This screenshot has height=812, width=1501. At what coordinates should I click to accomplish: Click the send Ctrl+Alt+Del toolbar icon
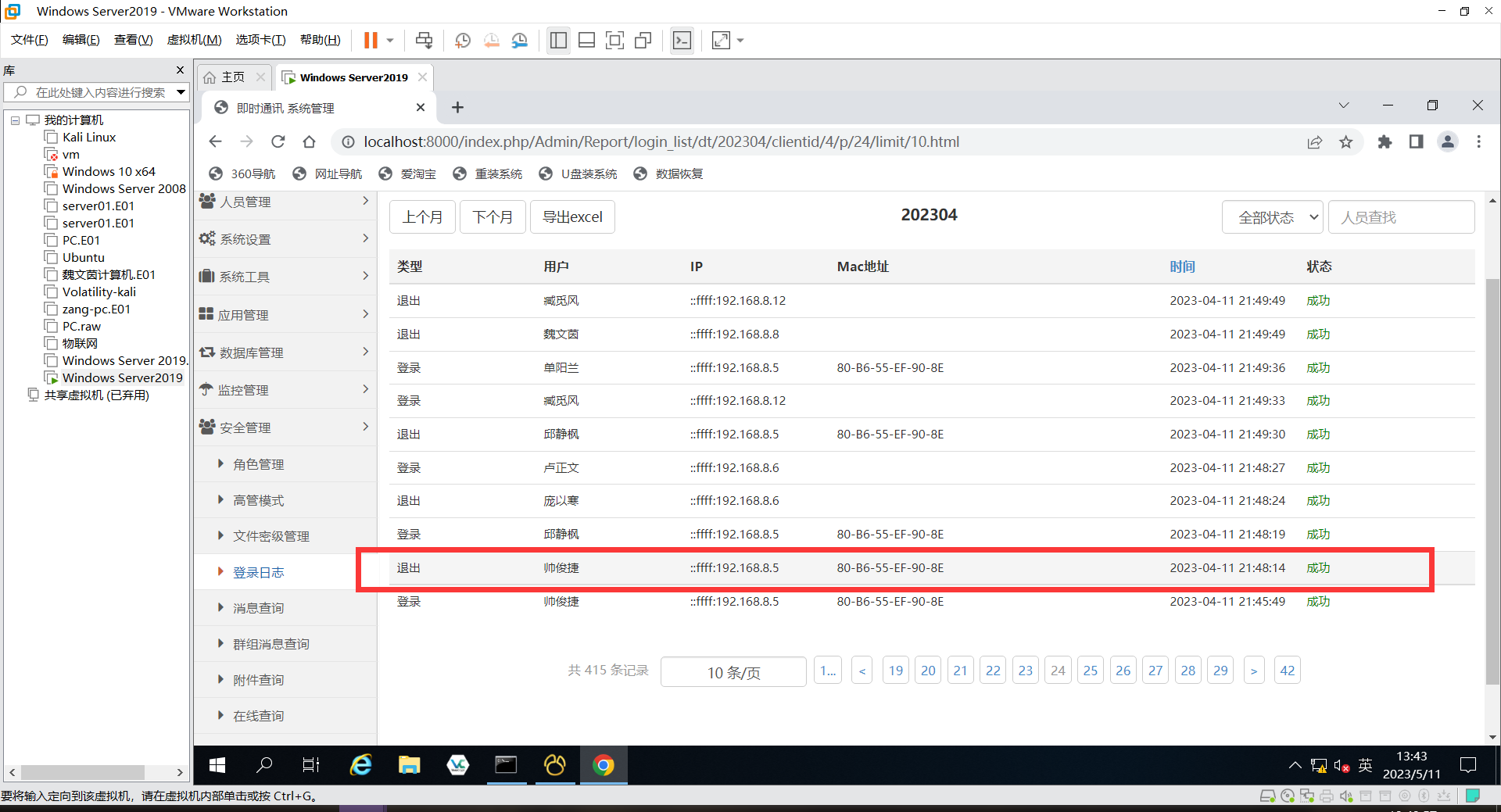pyautogui.click(x=424, y=40)
